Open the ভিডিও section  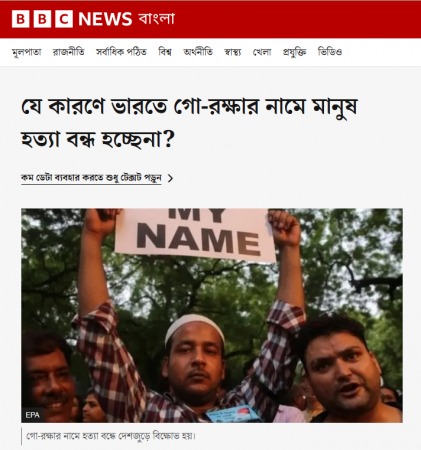pyautogui.click(x=330, y=52)
